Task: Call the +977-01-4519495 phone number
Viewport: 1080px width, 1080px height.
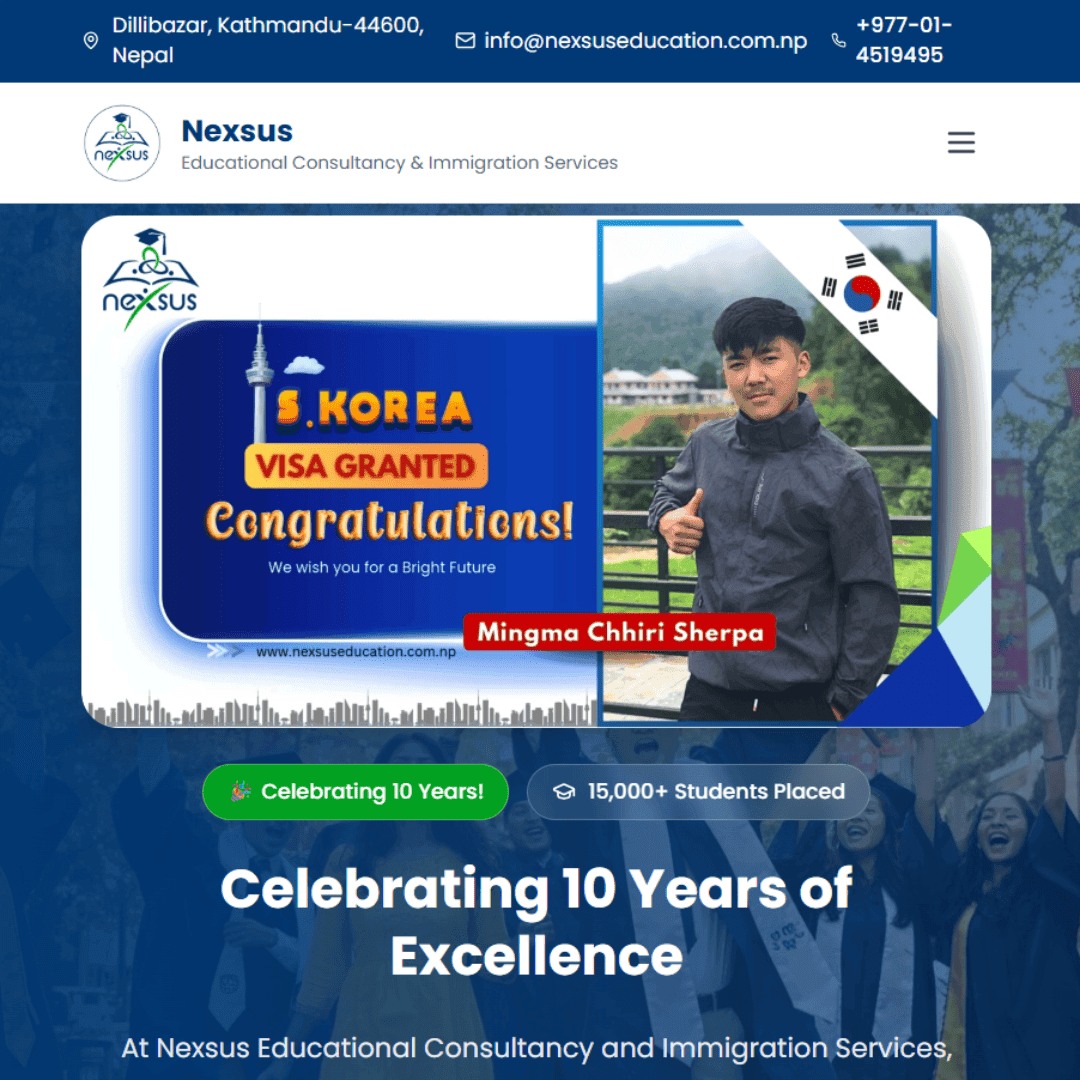Action: (x=903, y=40)
